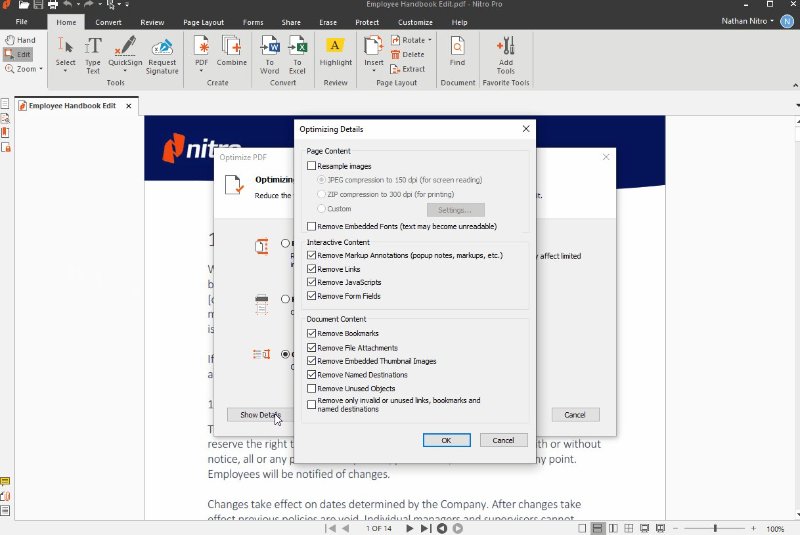Enable Resample images checkbox
This screenshot has height=535, width=800.
tap(311, 166)
